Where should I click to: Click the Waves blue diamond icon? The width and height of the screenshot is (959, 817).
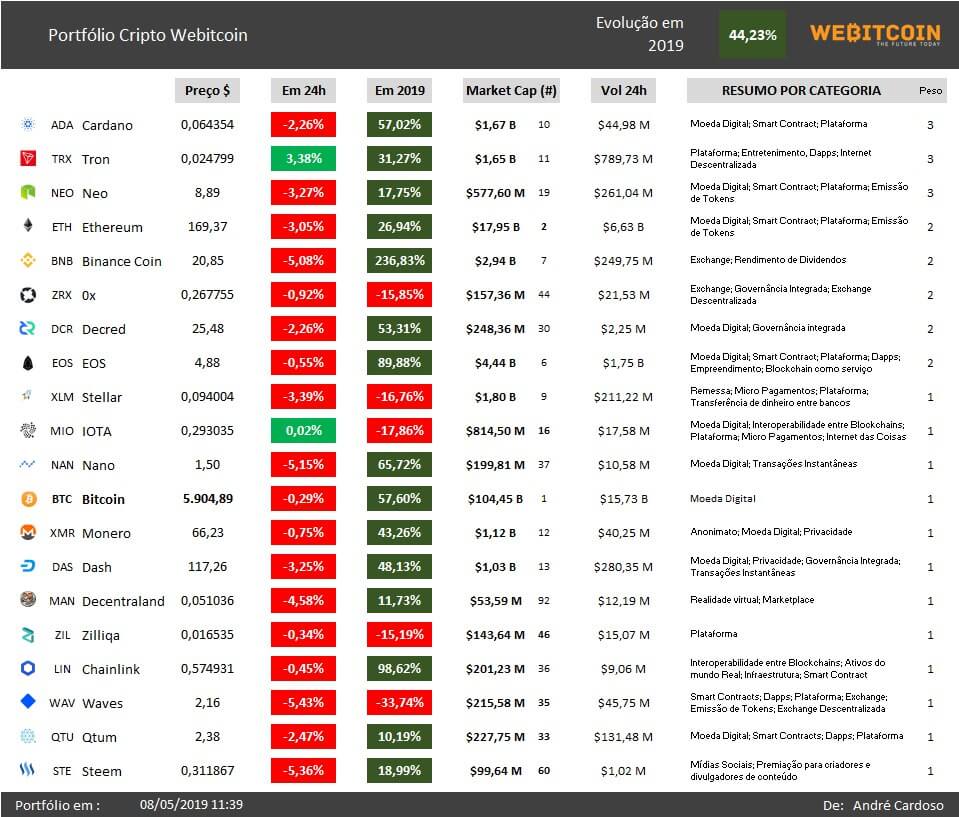click(28, 701)
